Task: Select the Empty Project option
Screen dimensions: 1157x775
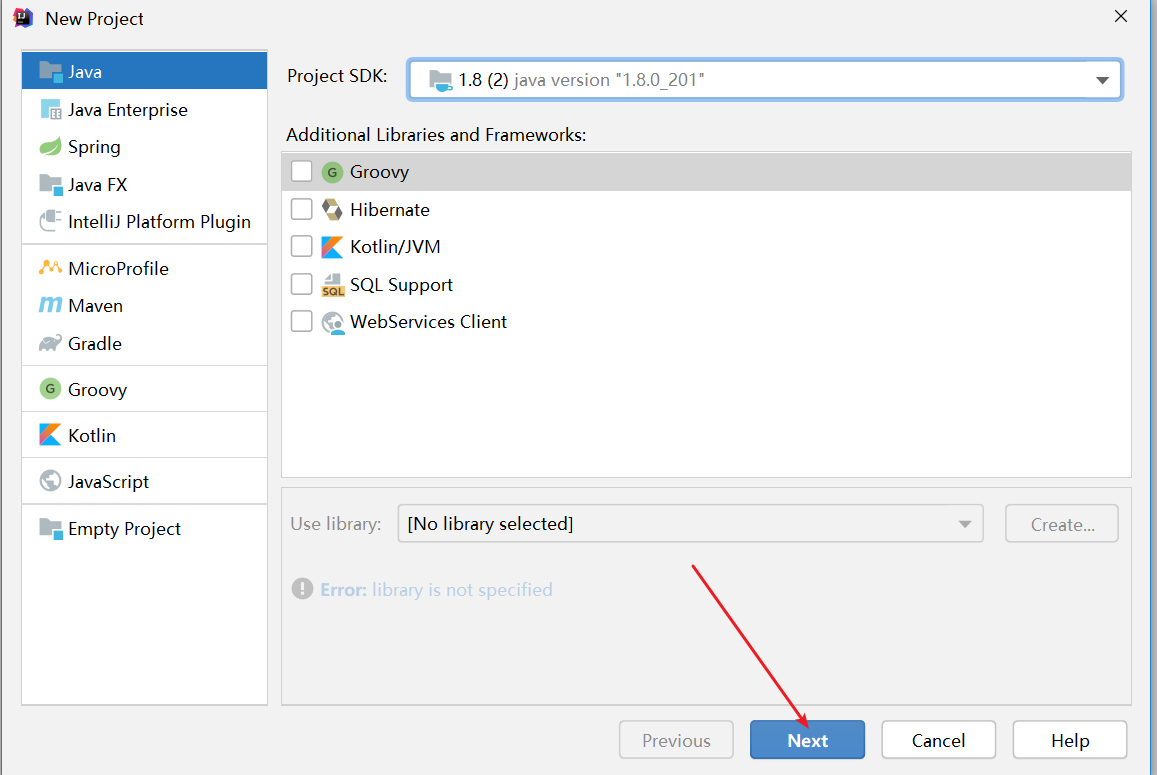Action: (145, 528)
